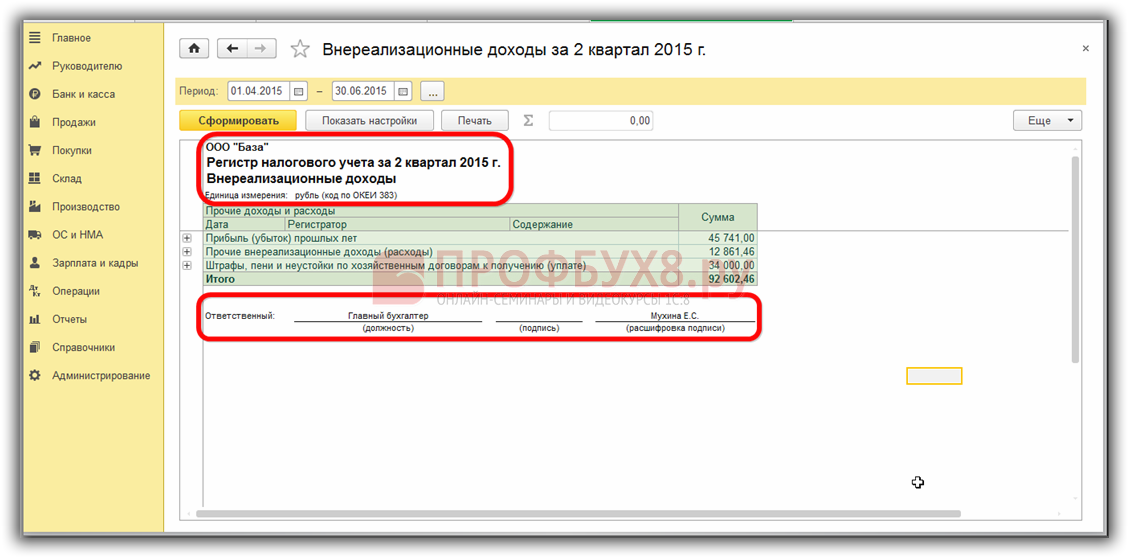Click the Покупки cart icon
This screenshot has height=558, width=1129.
coord(34,150)
